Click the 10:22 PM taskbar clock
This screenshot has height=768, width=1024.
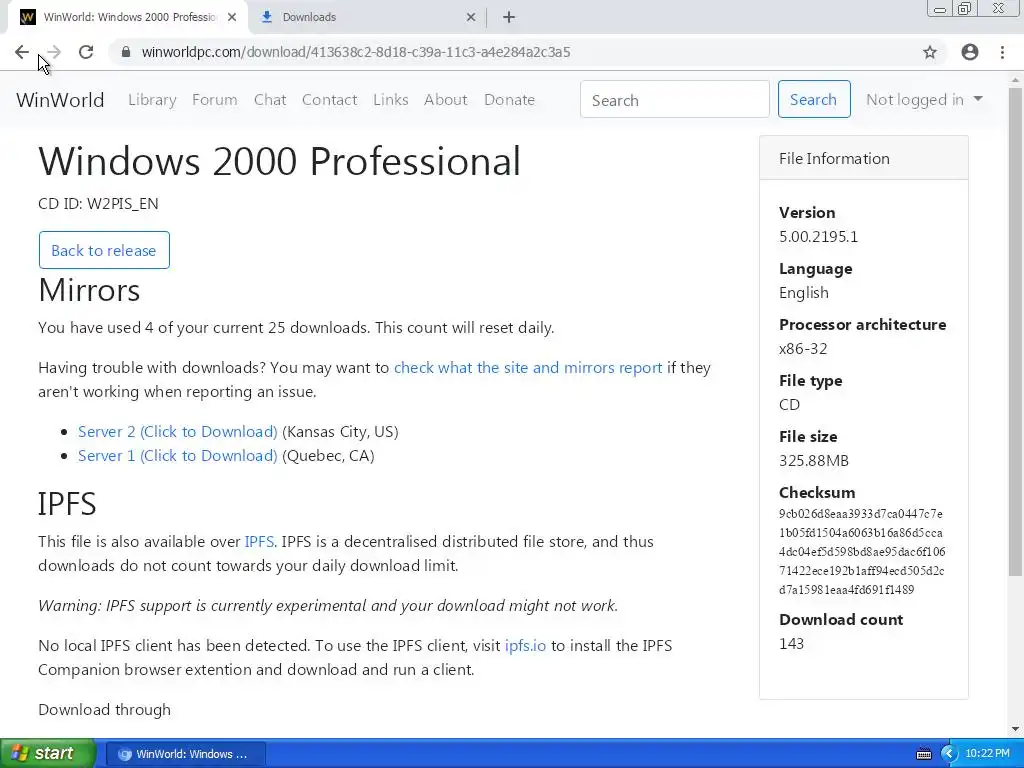[x=987, y=754]
